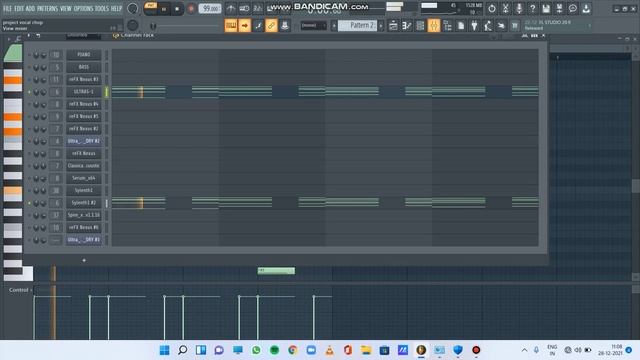Click the touch controller icon
The height and width of the screenshot is (360, 640).
click(x=501, y=26)
